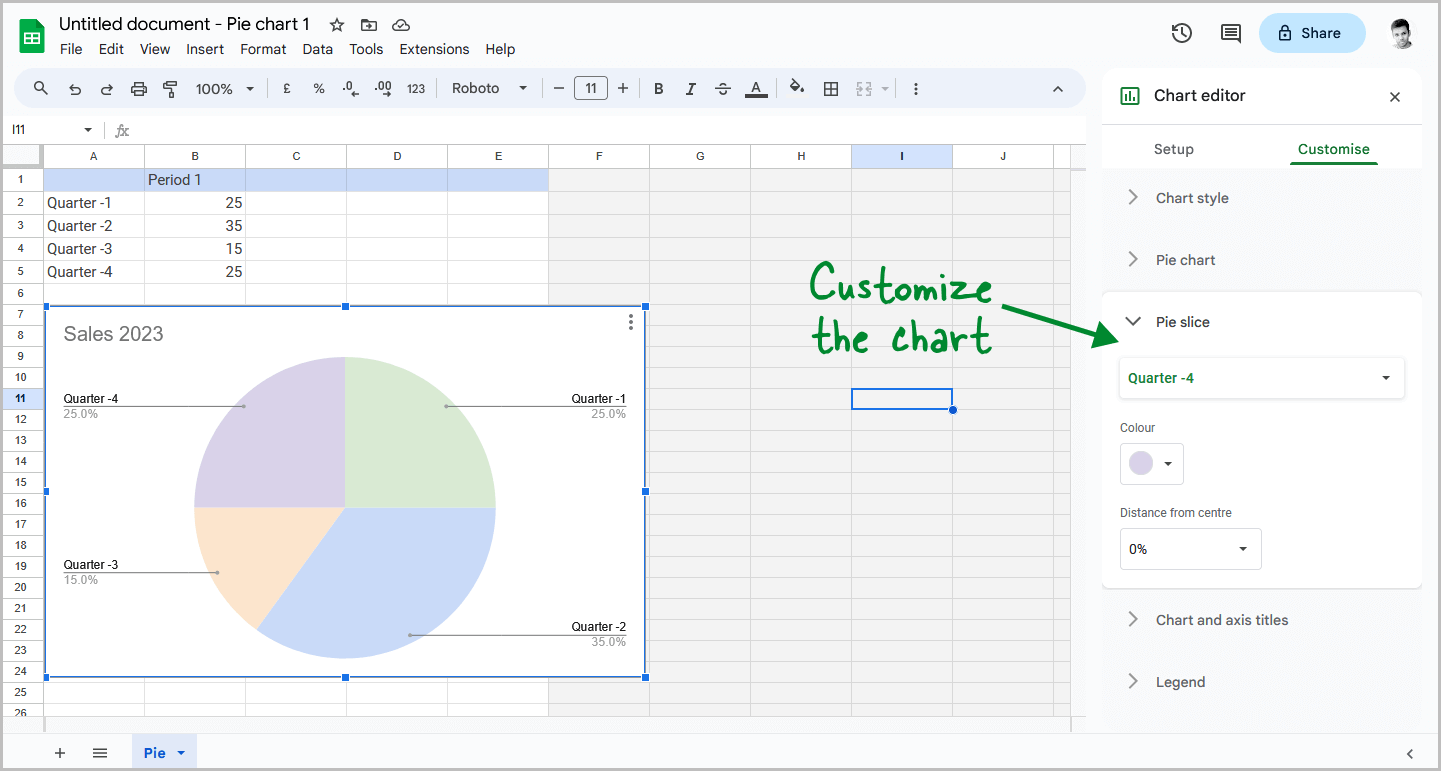1441x771 pixels.
Task: Select cell A2 Quarter -1
Action: 94,203
